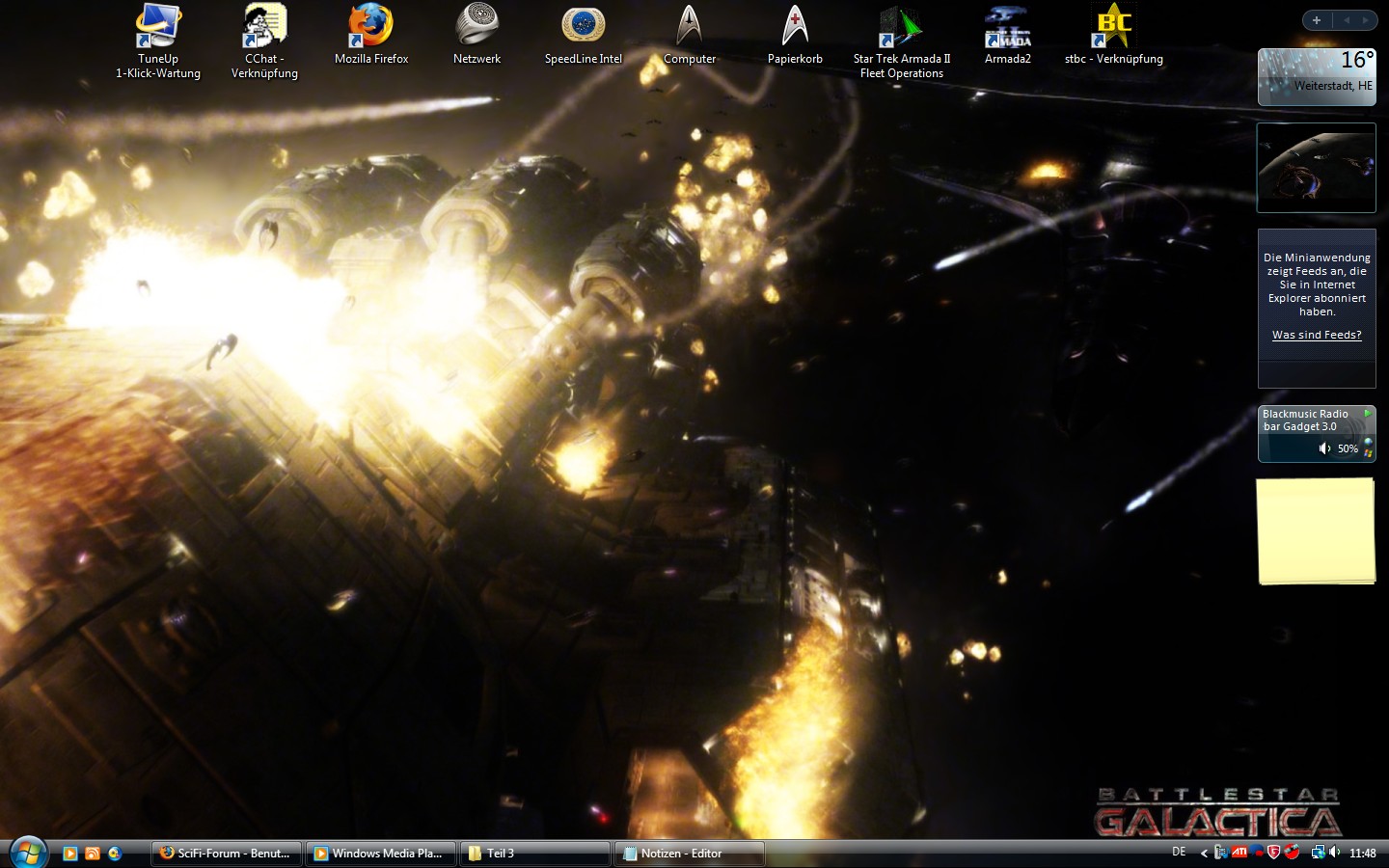Click the DE language bar indicator
The width and height of the screenshot is (1389, 868).
1179,852
